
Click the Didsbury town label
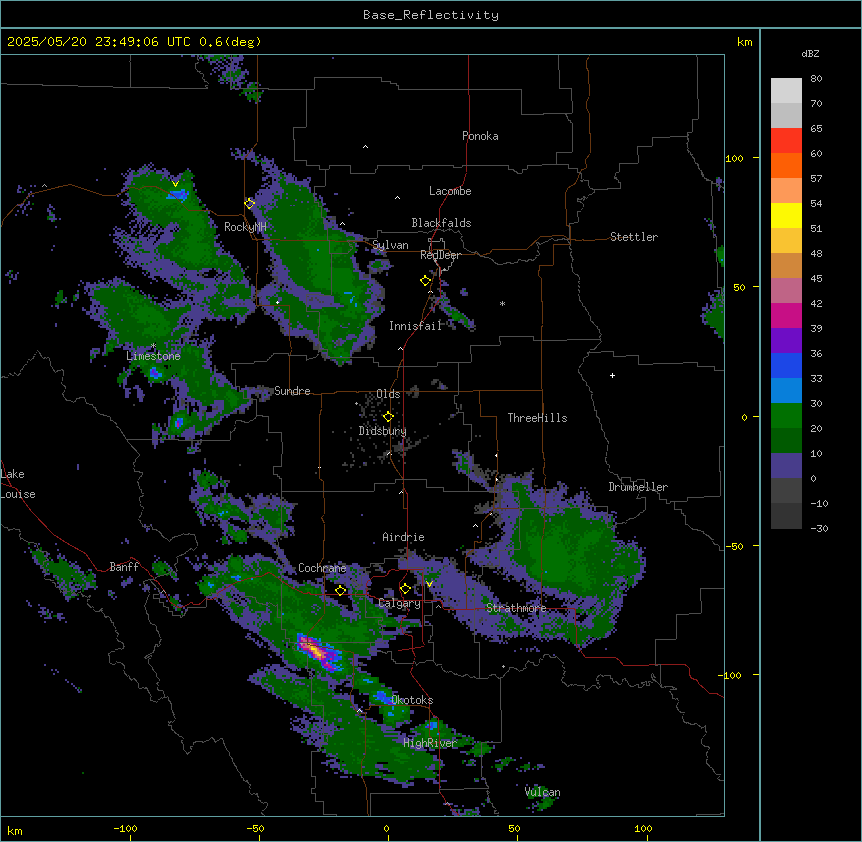[x=383, y=431]
